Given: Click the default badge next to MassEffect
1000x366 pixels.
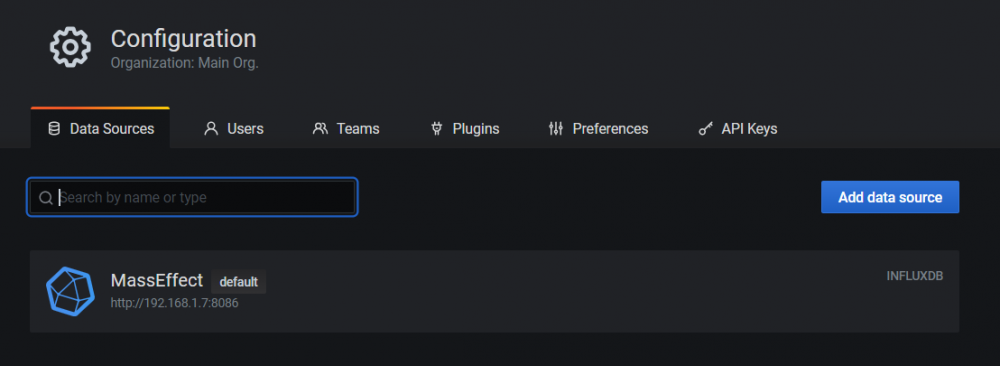Looking at the screenshot, I should [x=239, y=281].
